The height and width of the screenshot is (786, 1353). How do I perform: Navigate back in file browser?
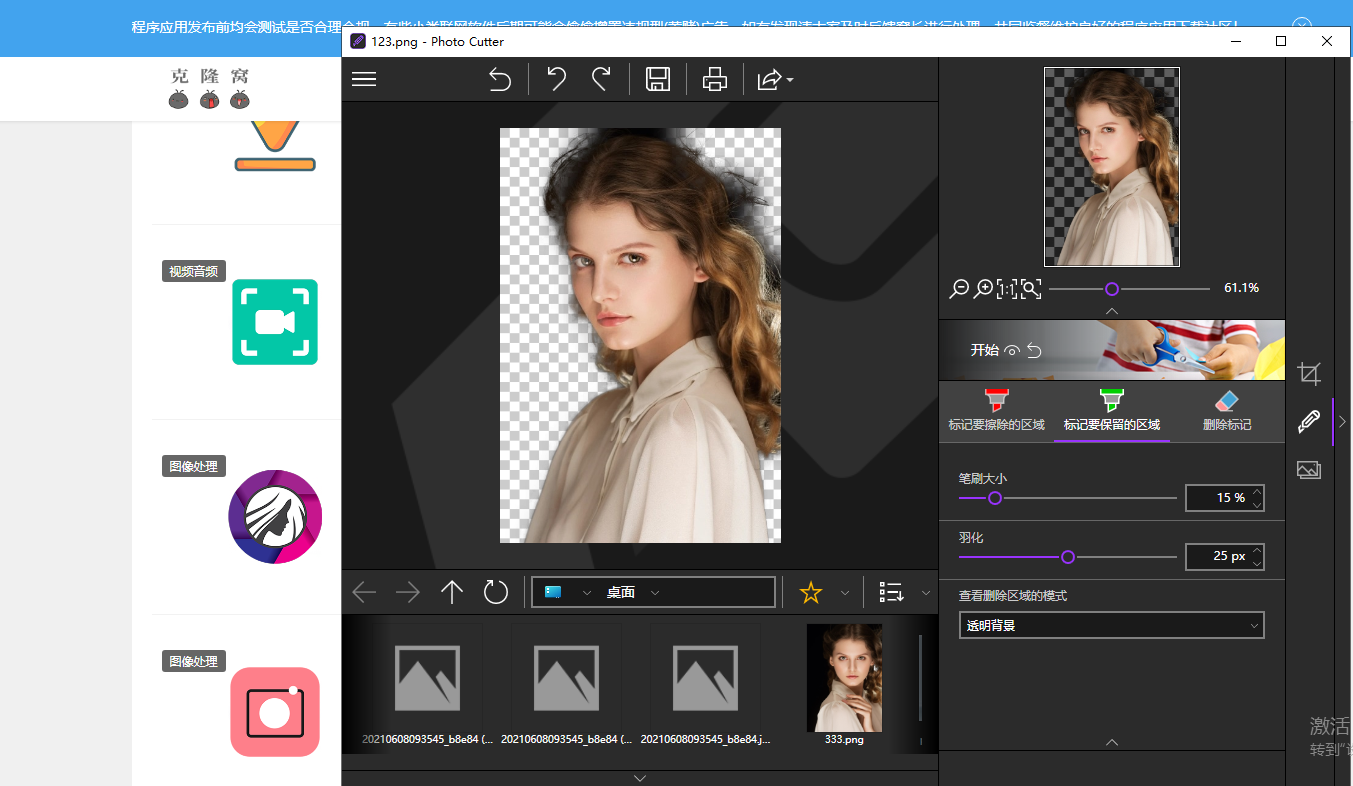click(x=364, y=592)
